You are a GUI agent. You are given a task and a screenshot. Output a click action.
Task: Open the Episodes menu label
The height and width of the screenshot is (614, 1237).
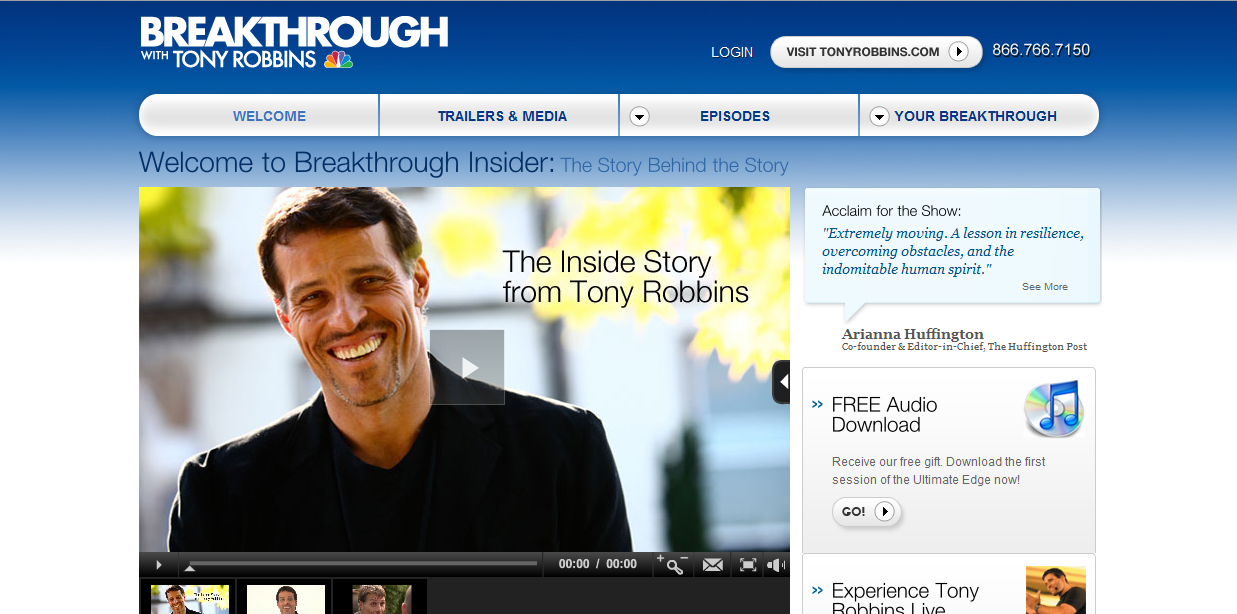click(x=735, y=116)
